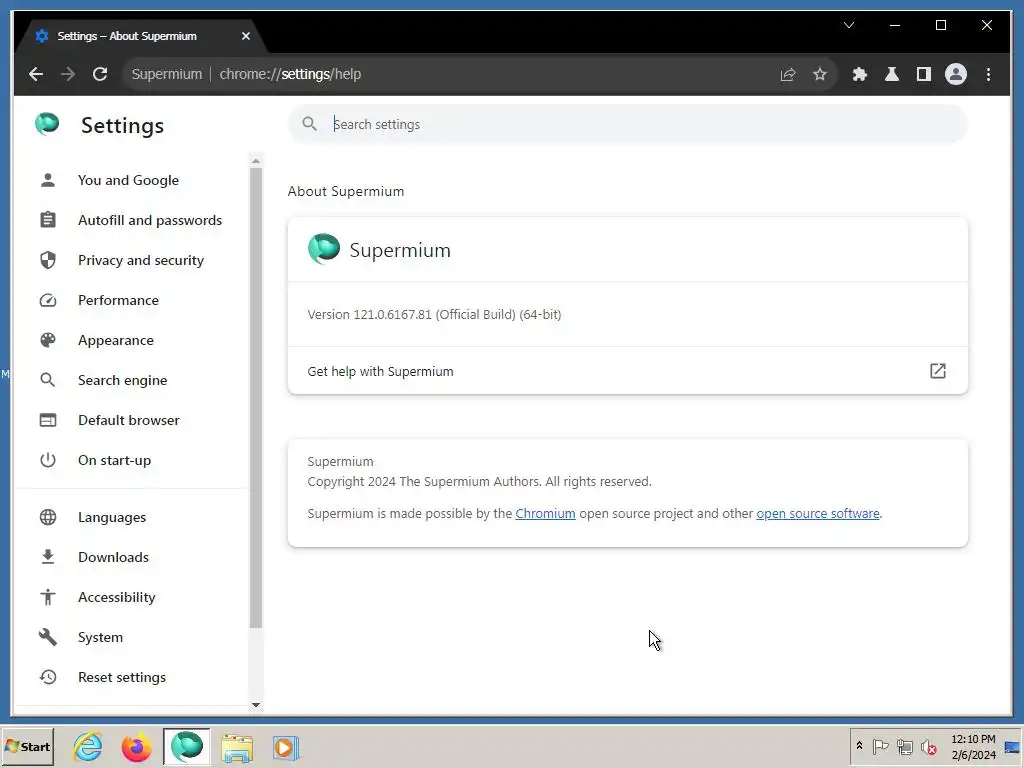Viewport: 1024px width, 768px height.
Task: Follow the Chromium link
Action: [x=545, y=514]
